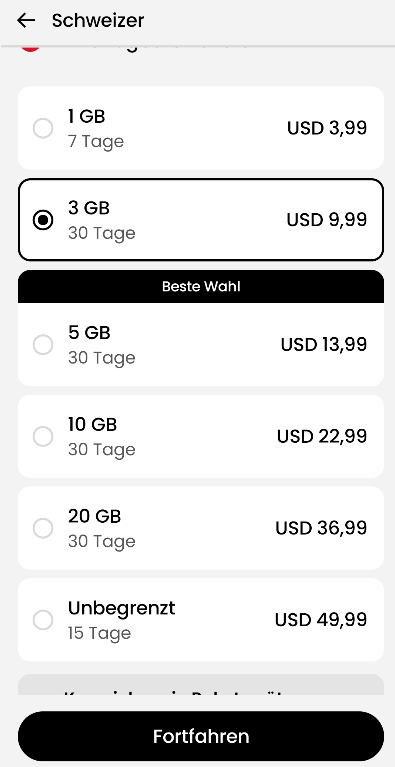Click the Schweizer page title
The width and height of the screenshot is (395, 767).
[x=98, y=21]
